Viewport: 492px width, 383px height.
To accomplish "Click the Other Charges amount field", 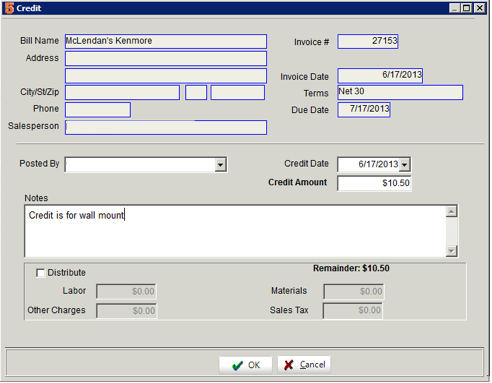I will [126, 311].
